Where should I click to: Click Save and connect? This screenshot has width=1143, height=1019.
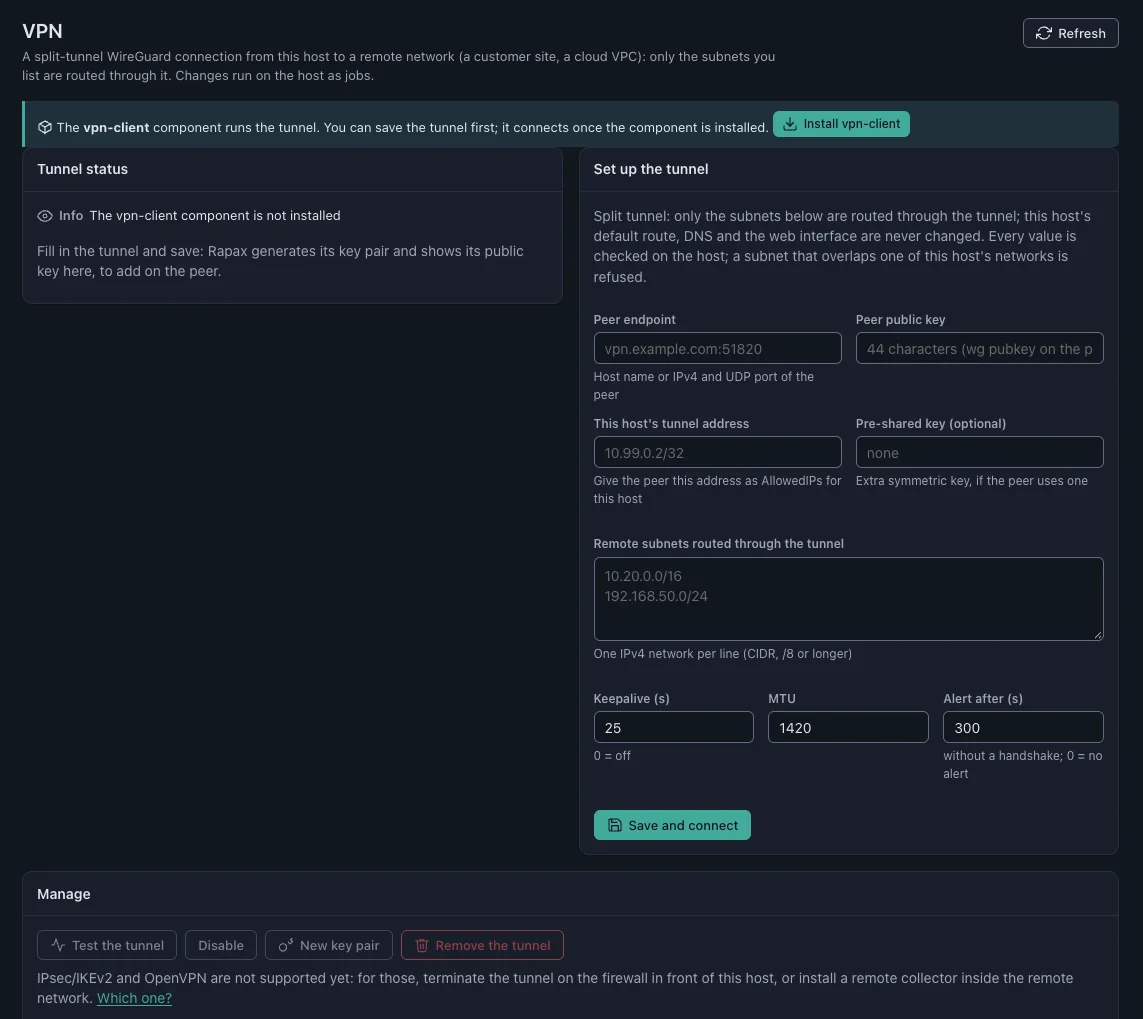click(671, 825)
